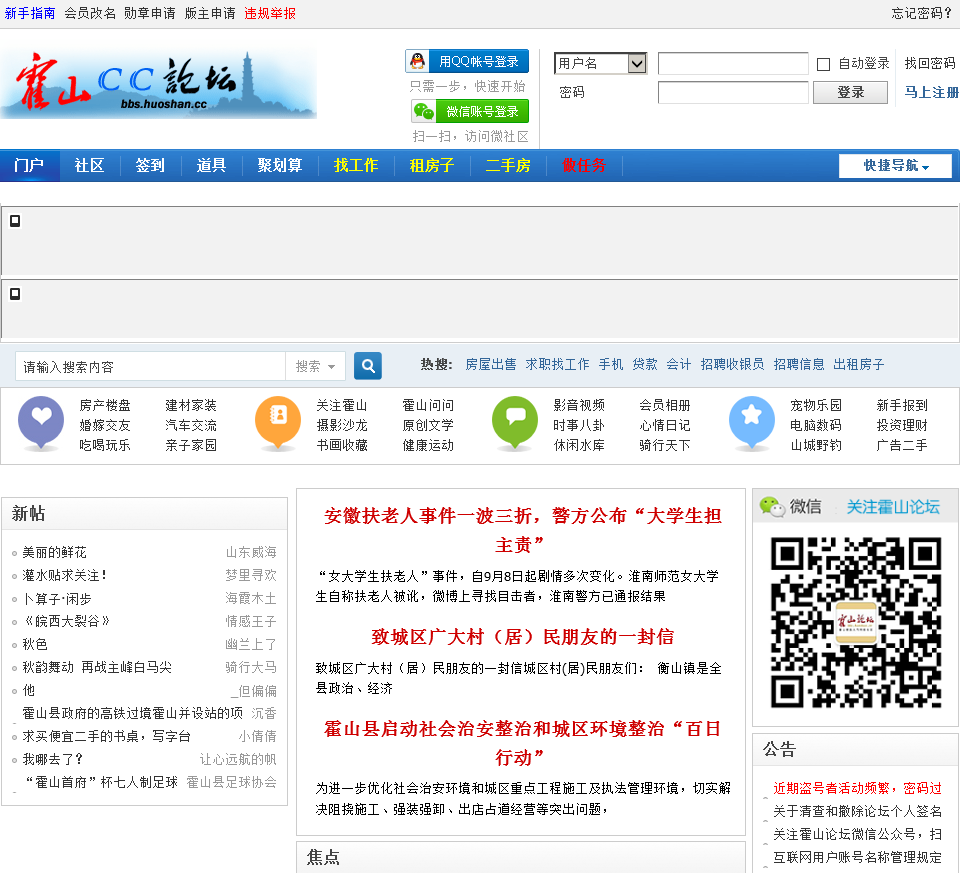The height and width of the screenshot is (873, 960).
Task: Open announcement 近期盗号者活动频繁
Action: (x=857, y=788)
